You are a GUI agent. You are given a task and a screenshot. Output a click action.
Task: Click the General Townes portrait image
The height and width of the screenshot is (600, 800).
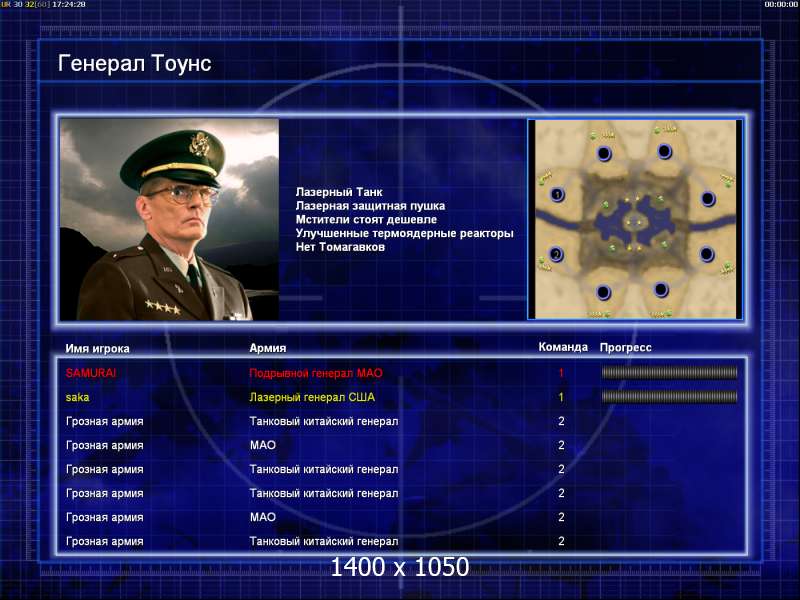169,219
